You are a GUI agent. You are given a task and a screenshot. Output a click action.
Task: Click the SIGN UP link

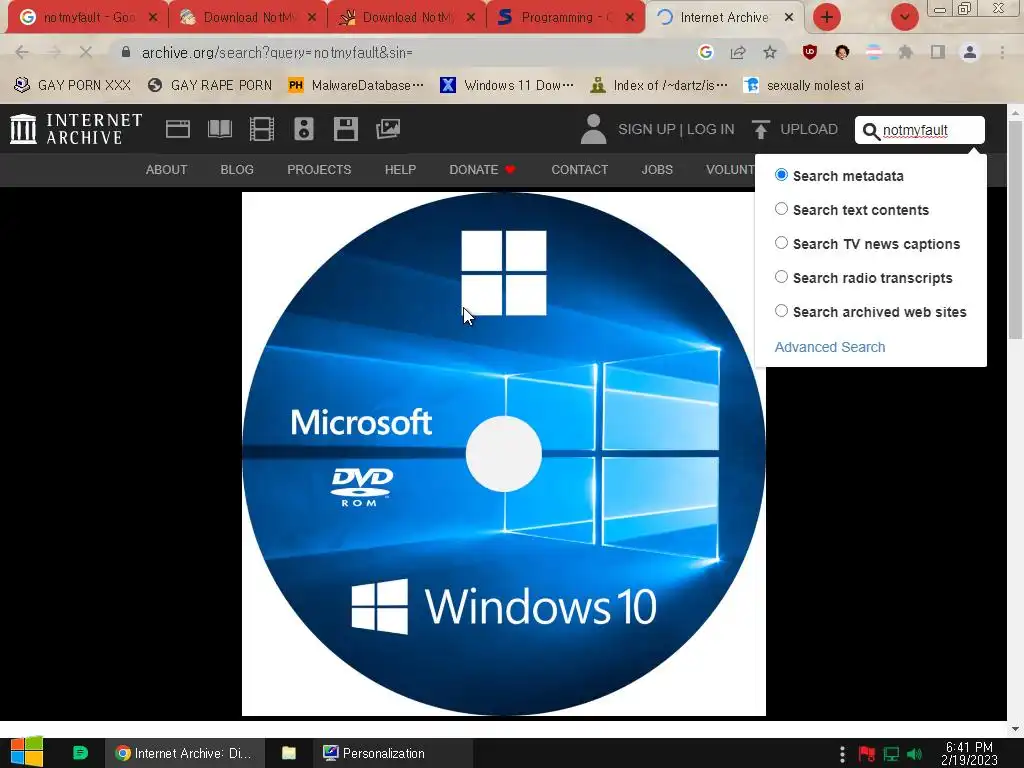[647, 129]
